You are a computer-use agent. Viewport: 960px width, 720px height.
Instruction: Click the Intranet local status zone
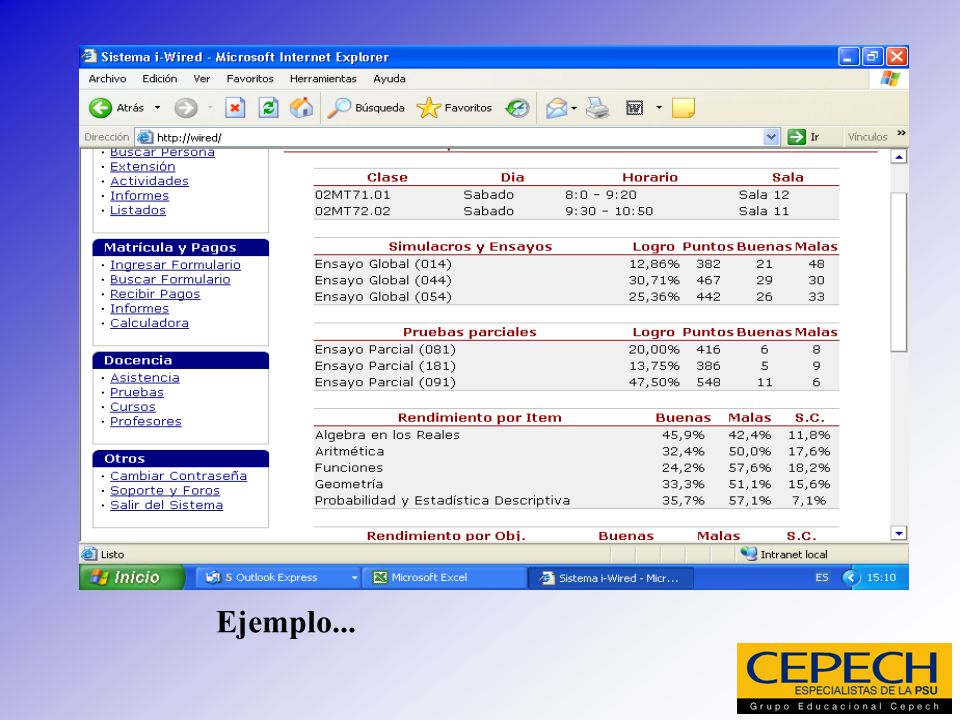point(784,554)
